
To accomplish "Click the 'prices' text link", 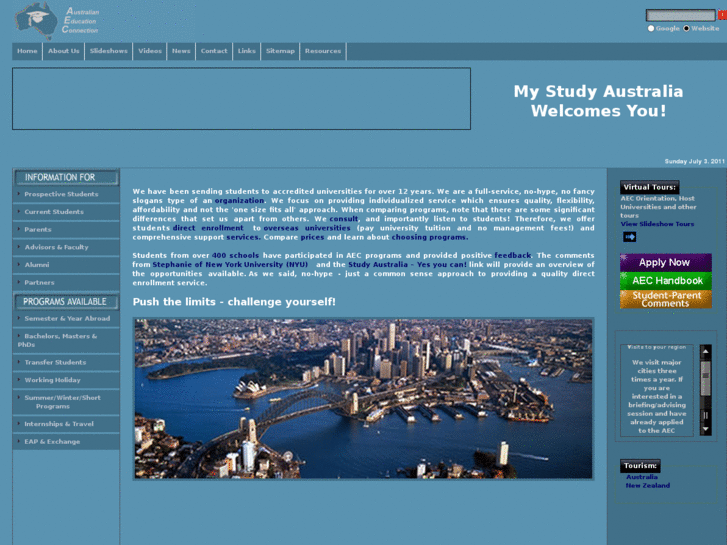I will pyautogui.click(x=312, y=237).
